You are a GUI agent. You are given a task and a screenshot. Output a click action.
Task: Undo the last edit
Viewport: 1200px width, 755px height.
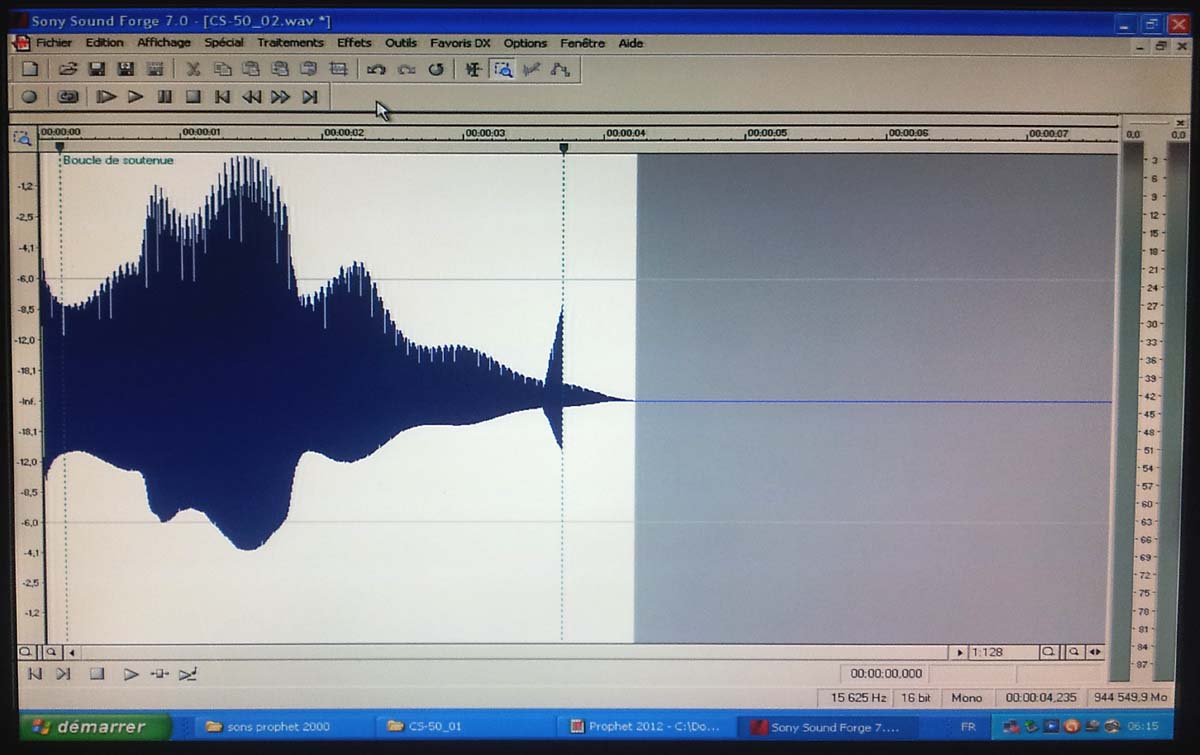[376, 69]
